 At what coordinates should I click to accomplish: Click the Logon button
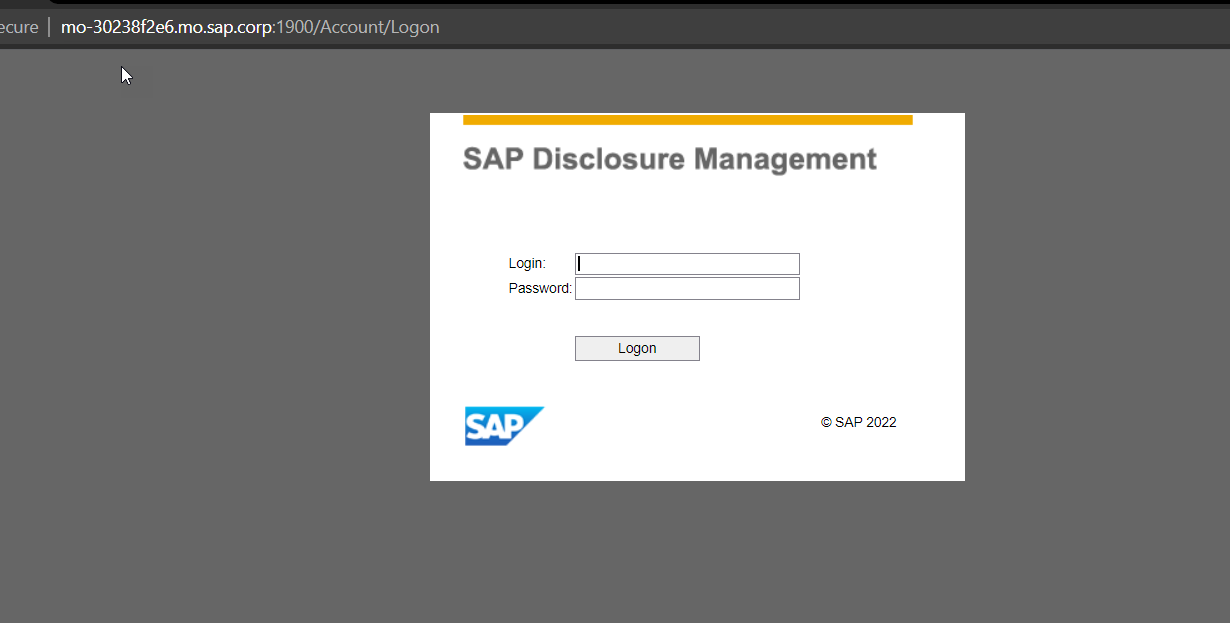637,348
